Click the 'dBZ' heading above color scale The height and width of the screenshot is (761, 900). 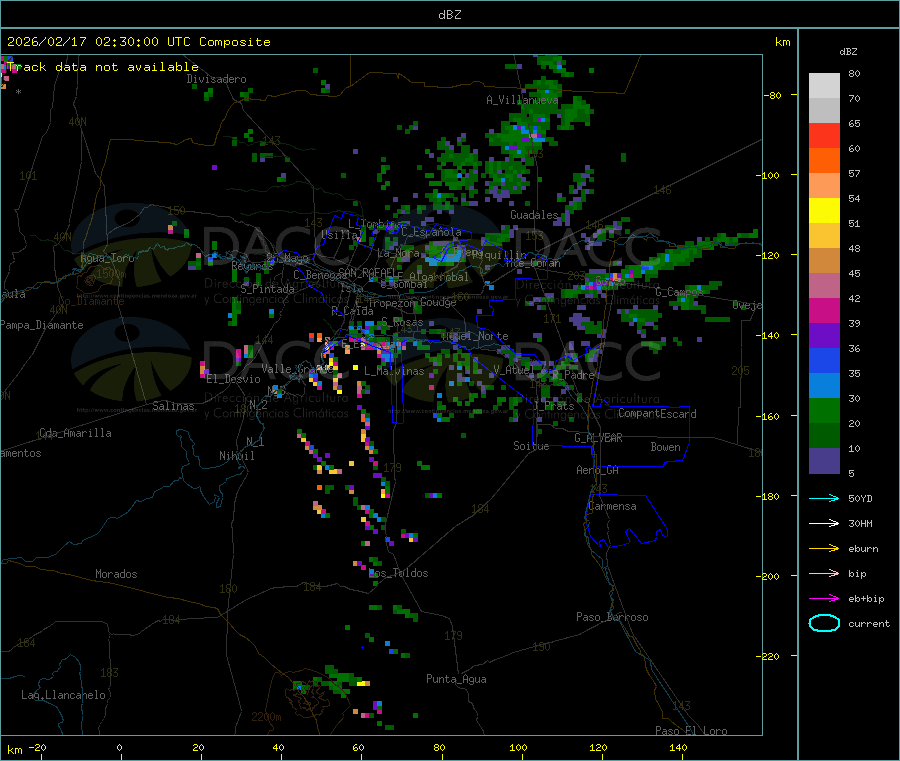[848, 52]
